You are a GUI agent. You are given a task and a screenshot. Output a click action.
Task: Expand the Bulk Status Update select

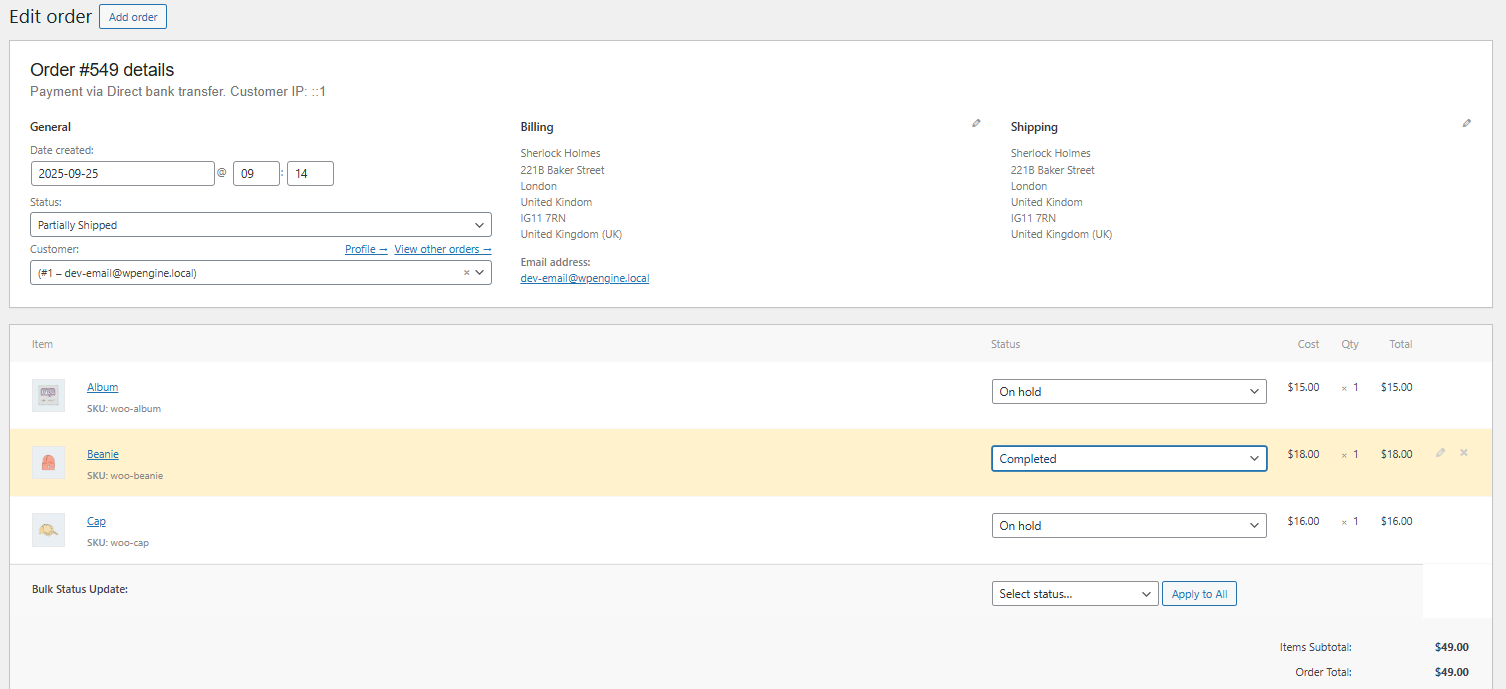click(x=1074, y=594)
